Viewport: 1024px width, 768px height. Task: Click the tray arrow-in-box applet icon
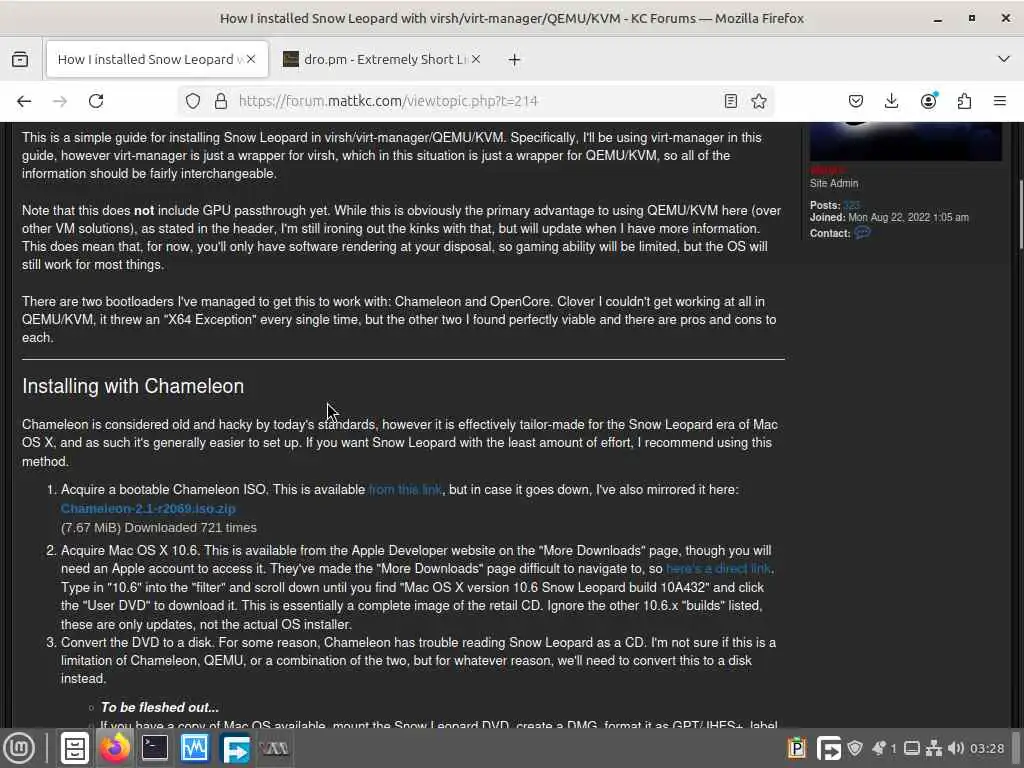click(x=829, y=748)
